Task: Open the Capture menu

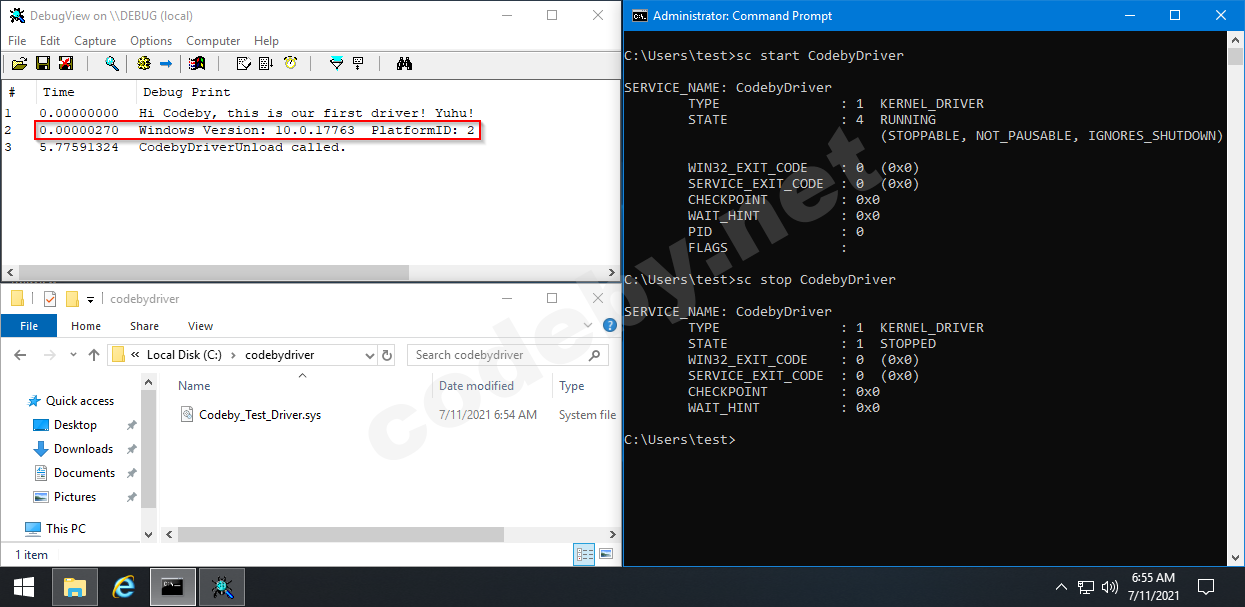Action: (95, 41)
